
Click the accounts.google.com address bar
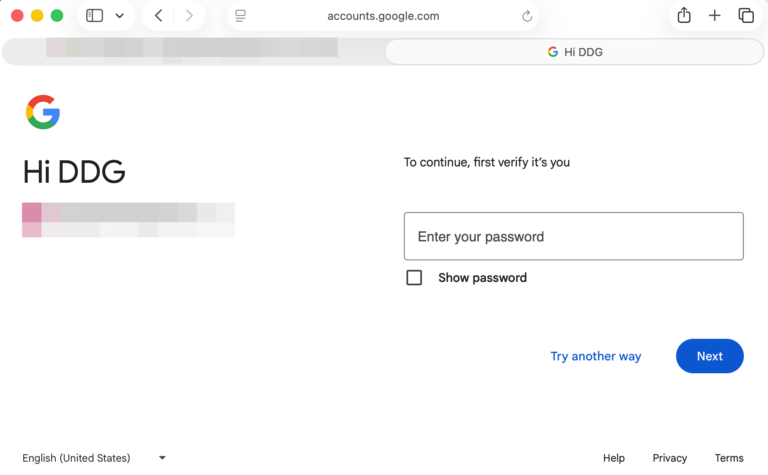[x=383, y=16]
